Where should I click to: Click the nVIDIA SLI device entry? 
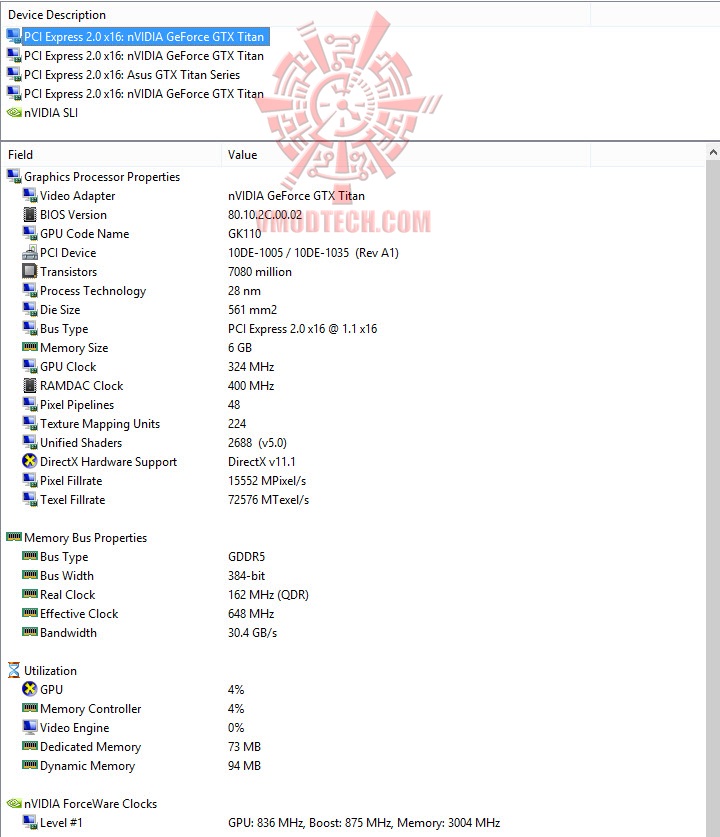(51, 113)
